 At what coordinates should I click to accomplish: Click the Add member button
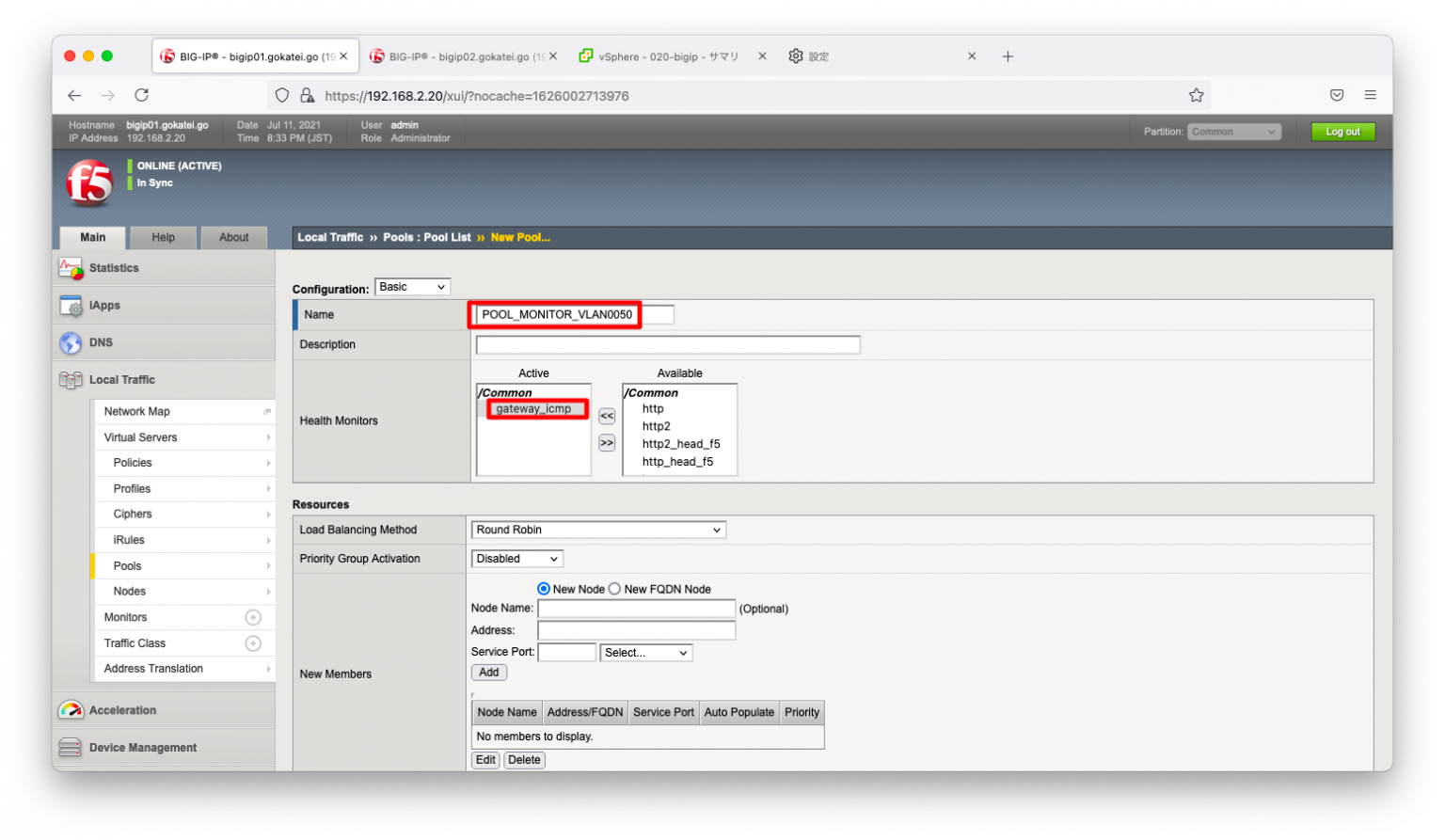(x=489, y=673)
